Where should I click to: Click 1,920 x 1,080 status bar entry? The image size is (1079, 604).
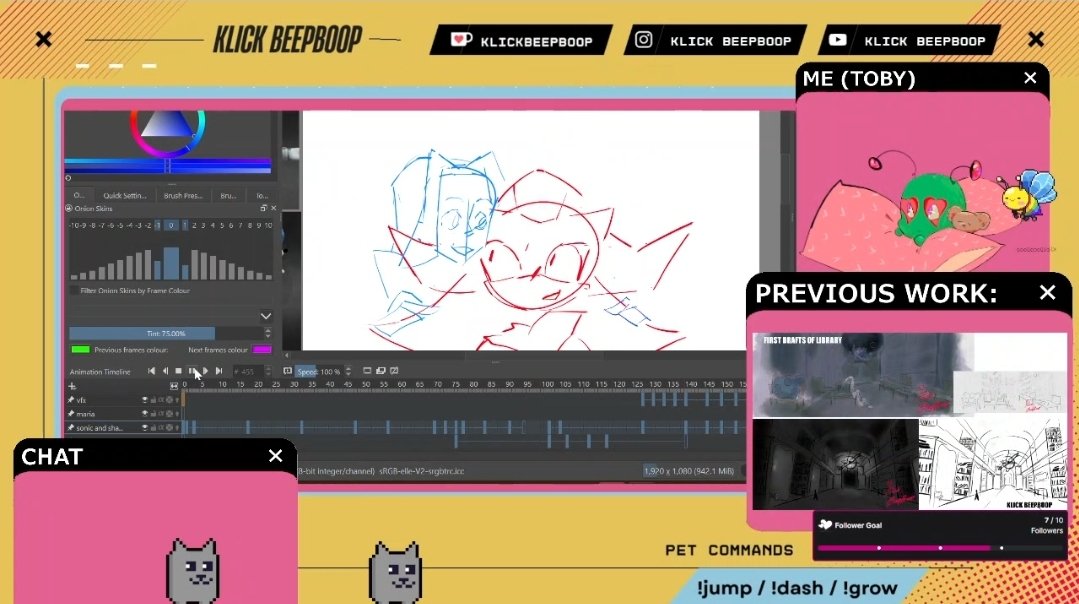(x=689, y=471)
